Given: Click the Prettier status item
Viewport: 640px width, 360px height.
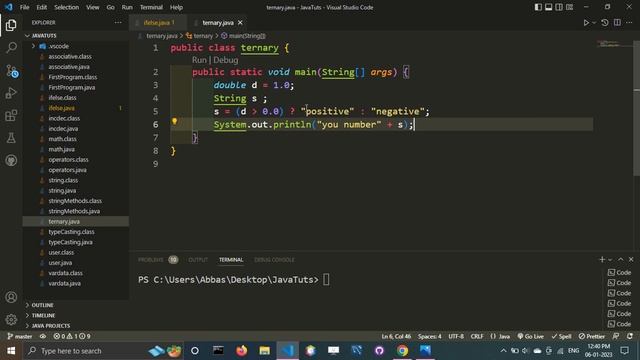Looking at the screenshot, I should coord(591,336).
